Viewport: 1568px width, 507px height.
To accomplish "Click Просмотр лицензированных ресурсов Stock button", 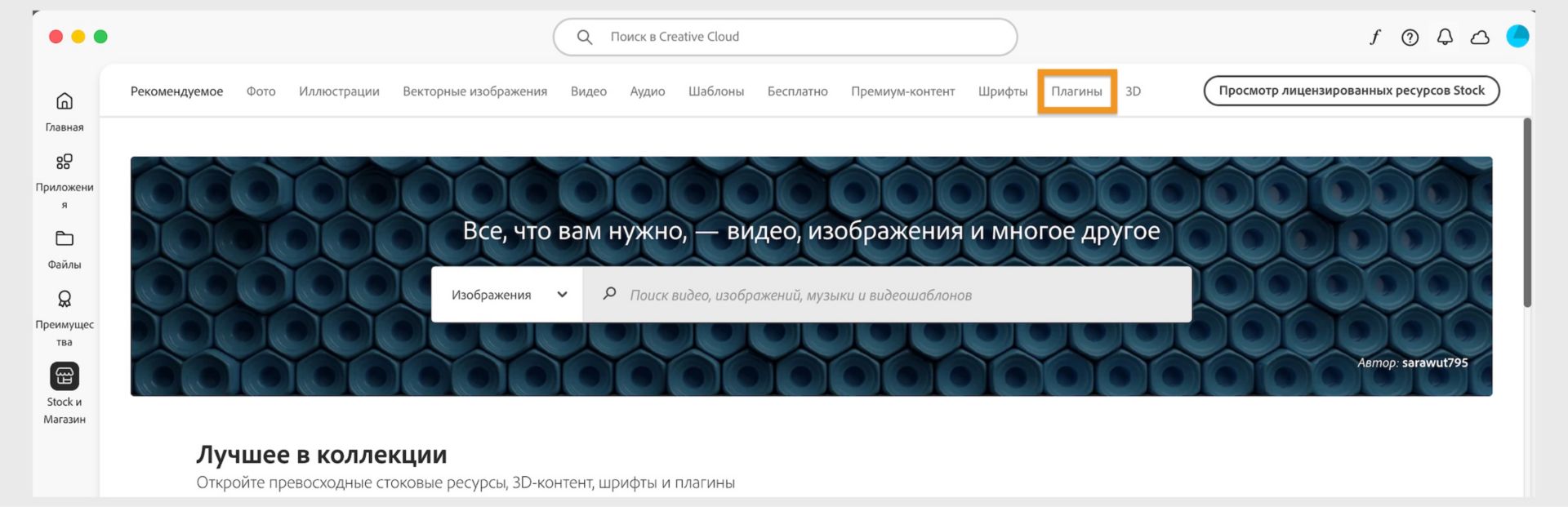I will [x=1352, y=91].
